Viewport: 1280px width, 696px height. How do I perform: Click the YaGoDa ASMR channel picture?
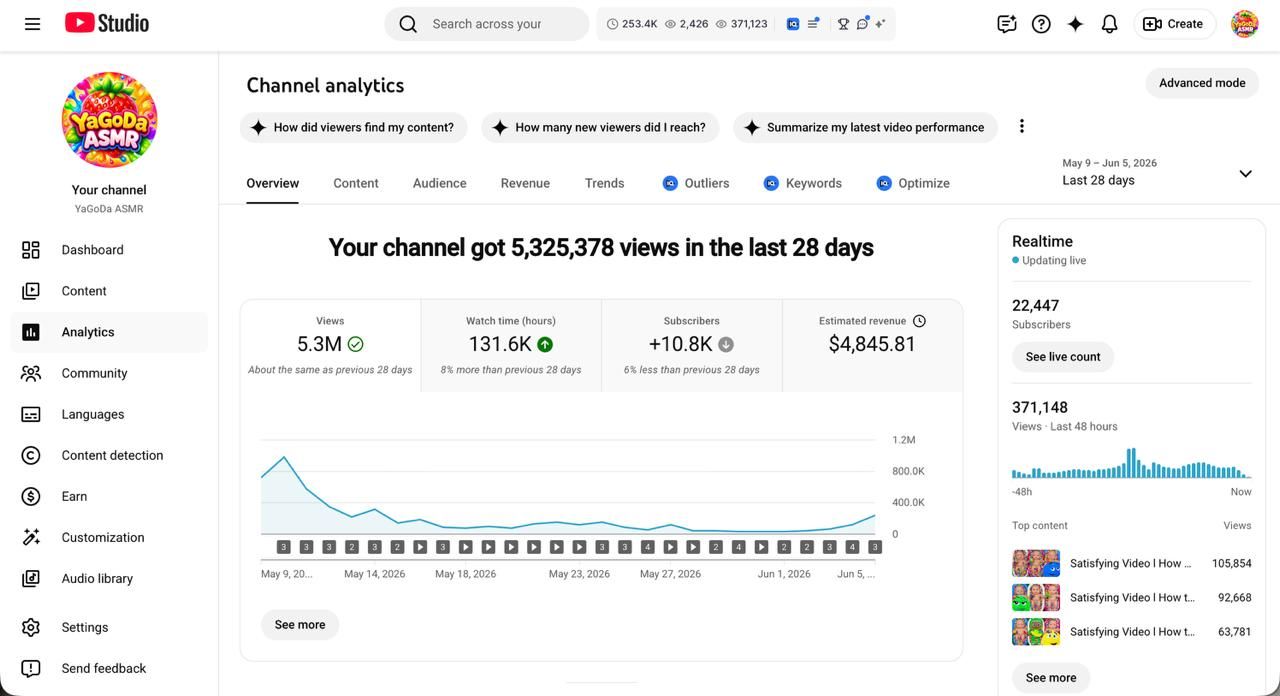109,119
